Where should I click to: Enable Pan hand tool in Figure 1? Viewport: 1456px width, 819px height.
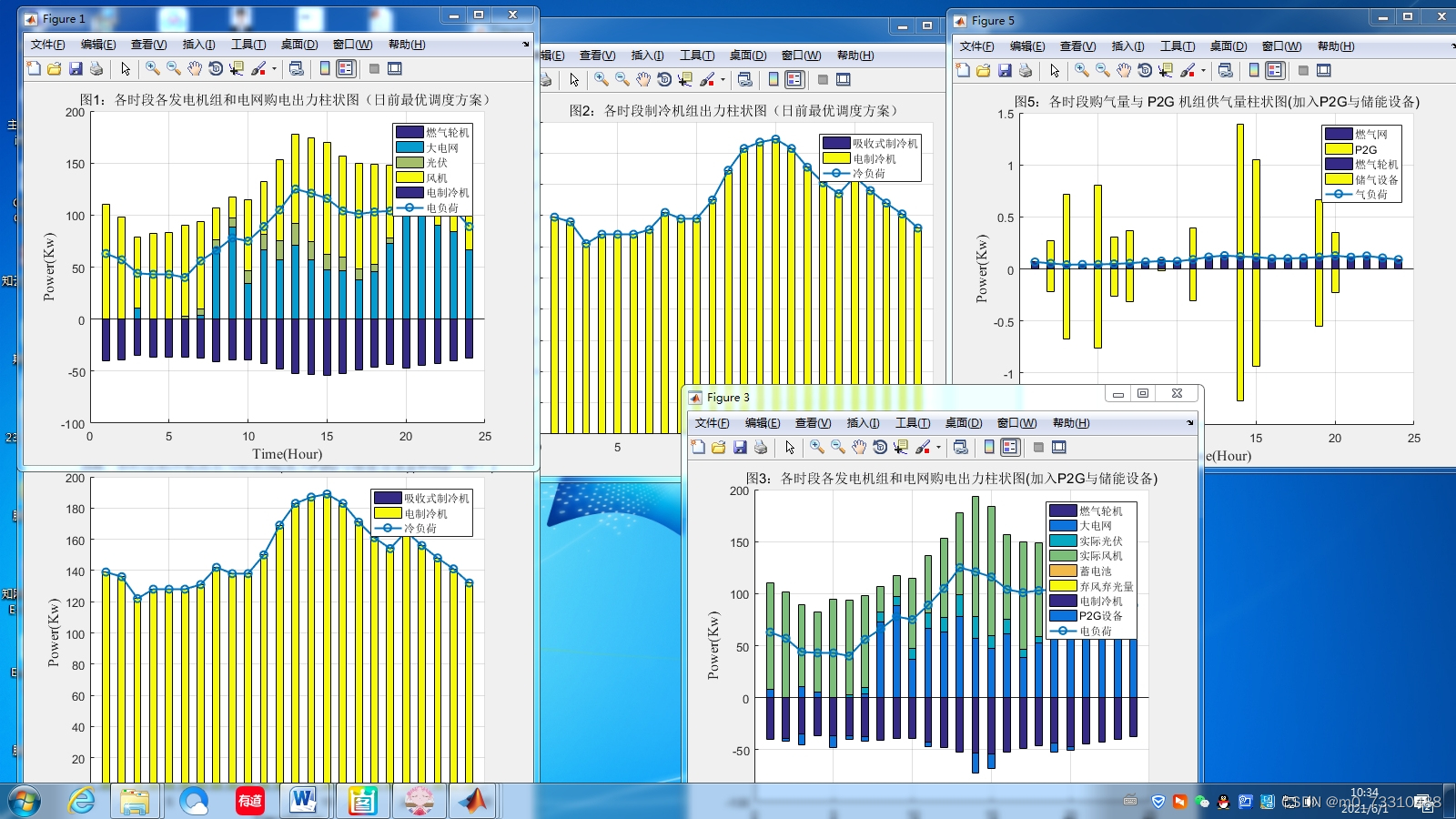[195, 68]
